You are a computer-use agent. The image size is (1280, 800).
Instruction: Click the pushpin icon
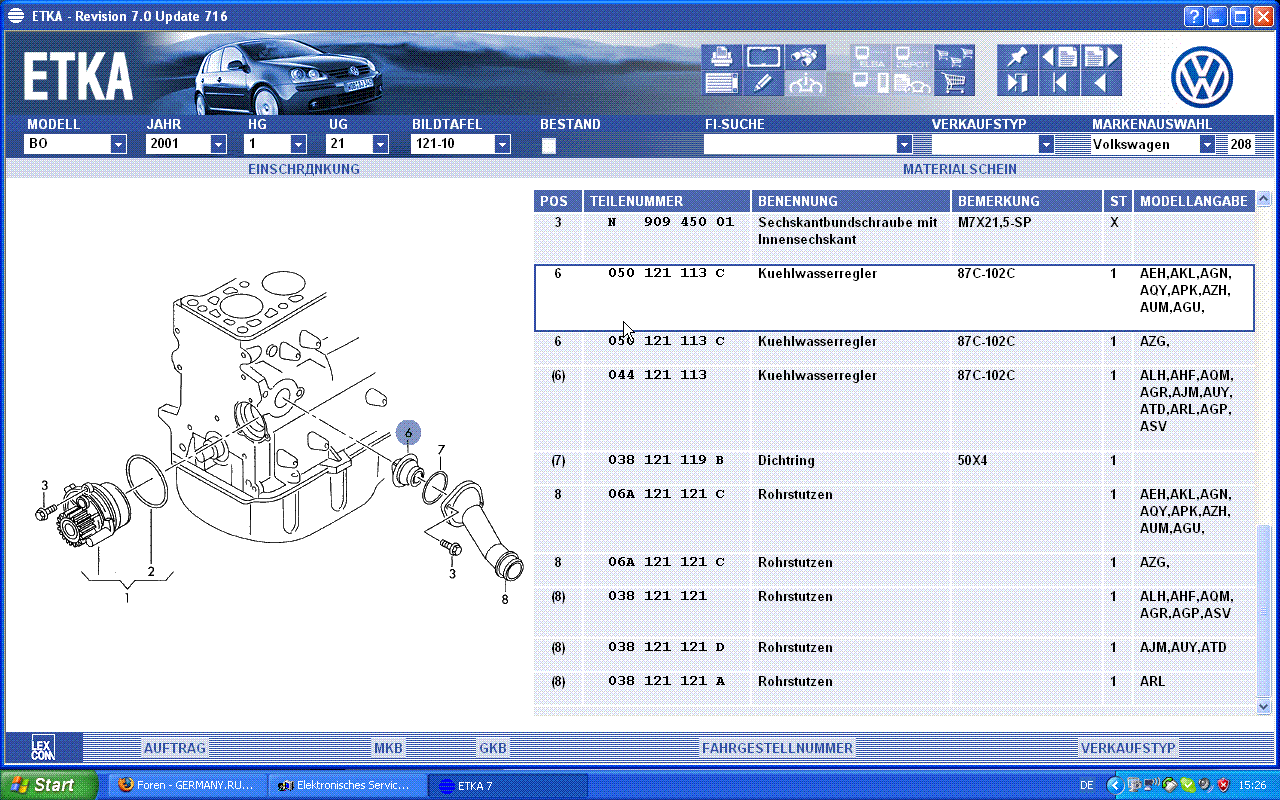pyautogui.click(x=1017, y=57)
